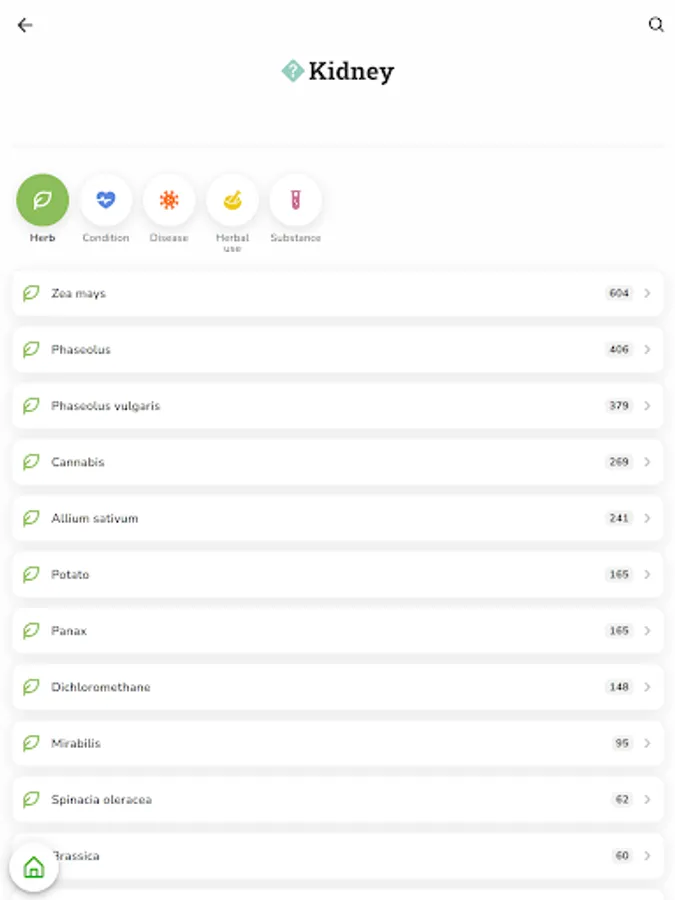675x900 pixels.
Task: Switch to the Substance tab label
Action: 295,238
